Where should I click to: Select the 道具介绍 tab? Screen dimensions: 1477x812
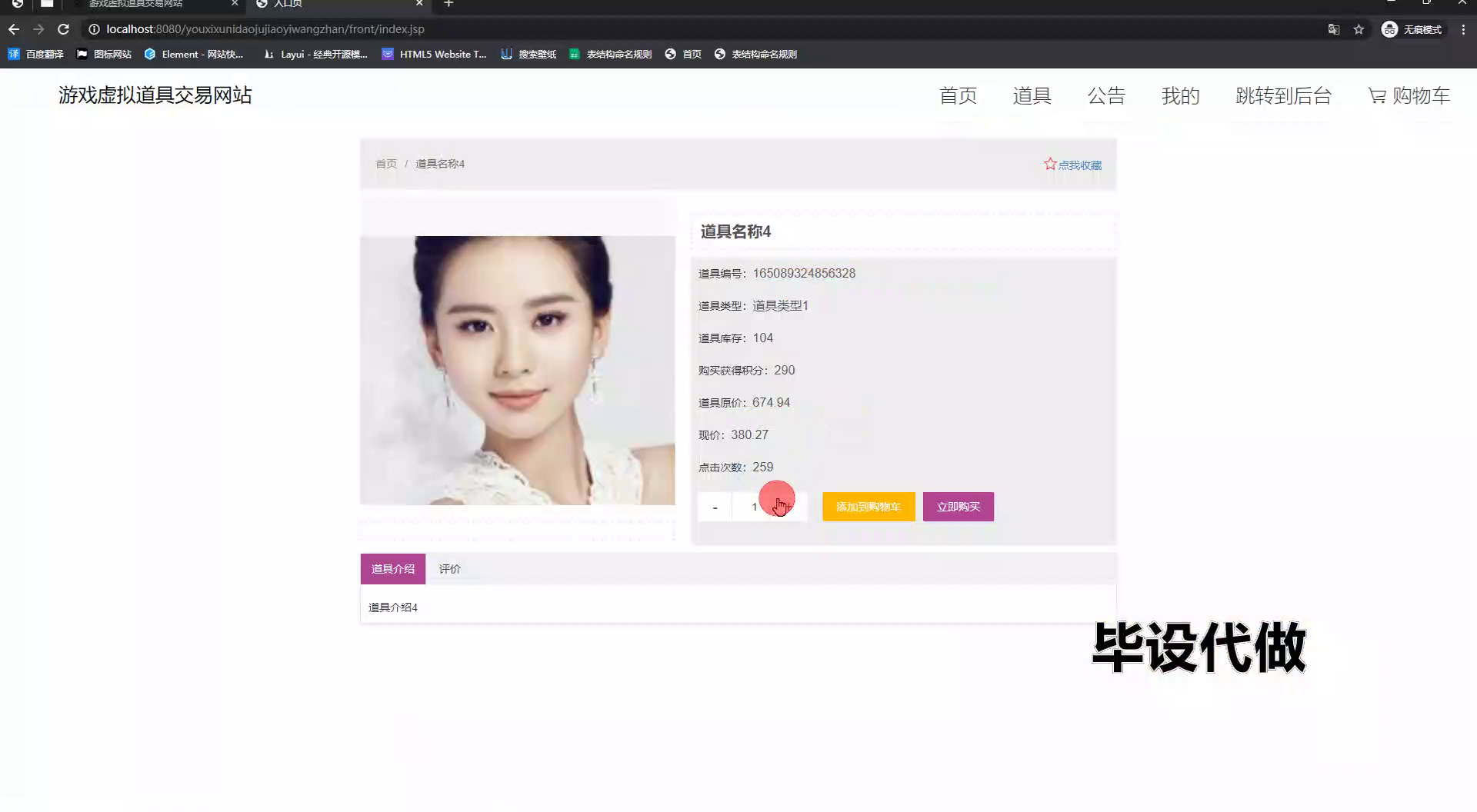[393, 569]
